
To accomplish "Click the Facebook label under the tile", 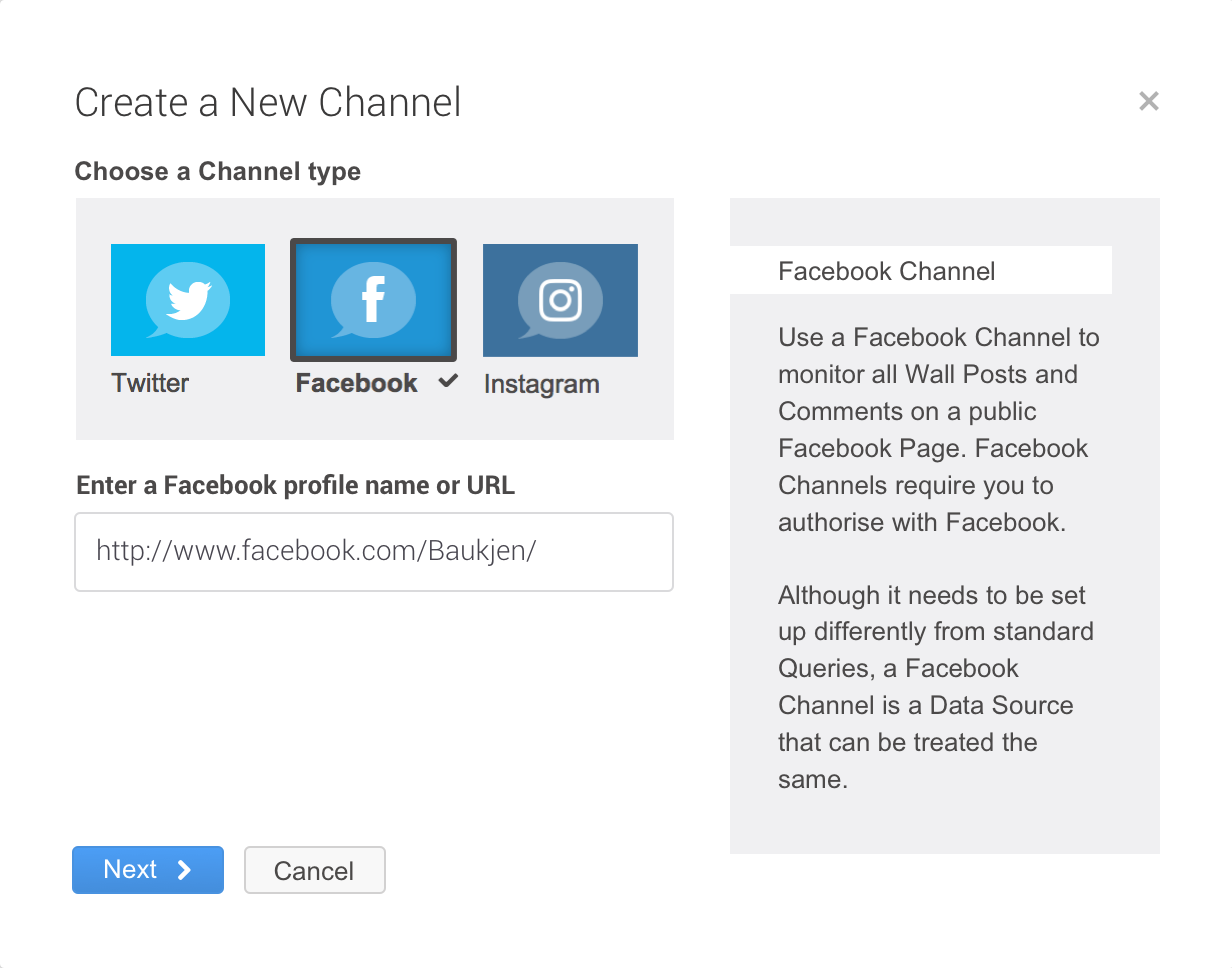I will (x=357, y=383).
